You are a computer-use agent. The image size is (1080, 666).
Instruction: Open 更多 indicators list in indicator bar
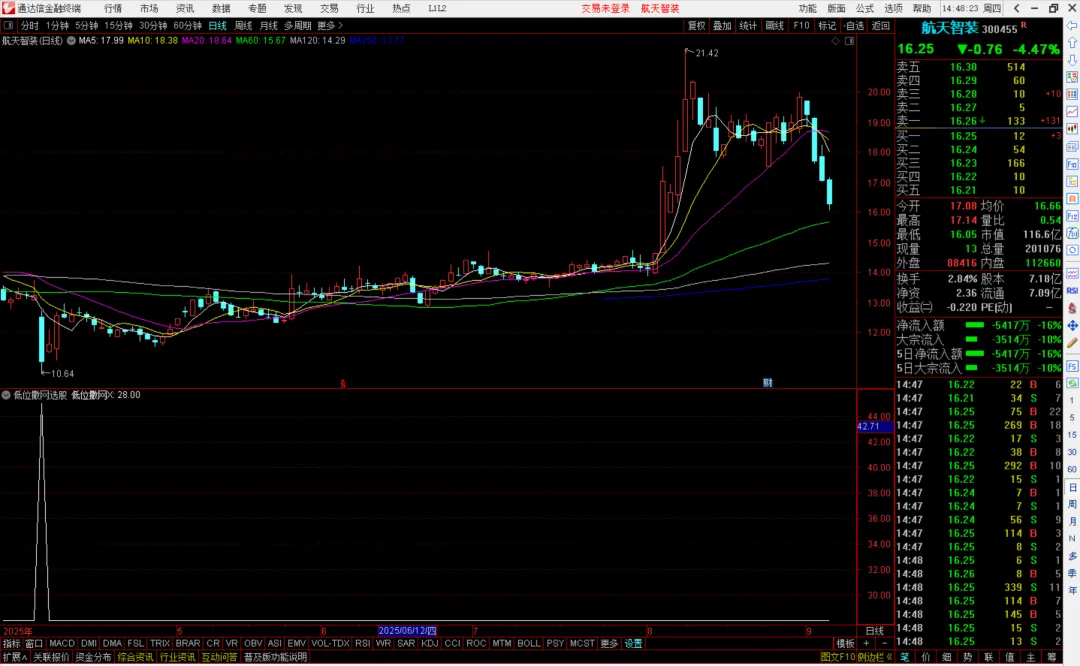tap(609, 643)
